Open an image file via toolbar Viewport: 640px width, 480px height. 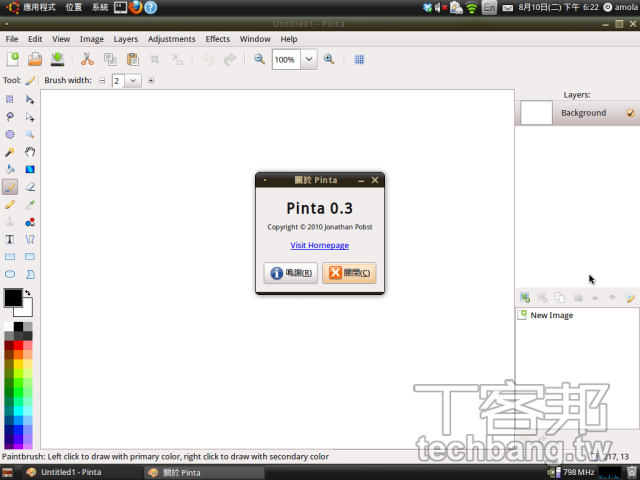(x=35, y=60)
